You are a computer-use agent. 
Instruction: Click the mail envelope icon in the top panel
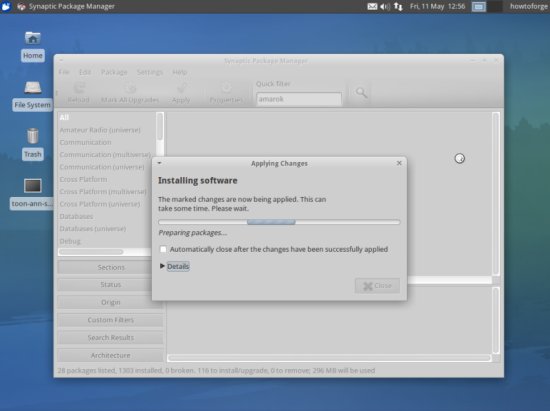pos(372,6)
